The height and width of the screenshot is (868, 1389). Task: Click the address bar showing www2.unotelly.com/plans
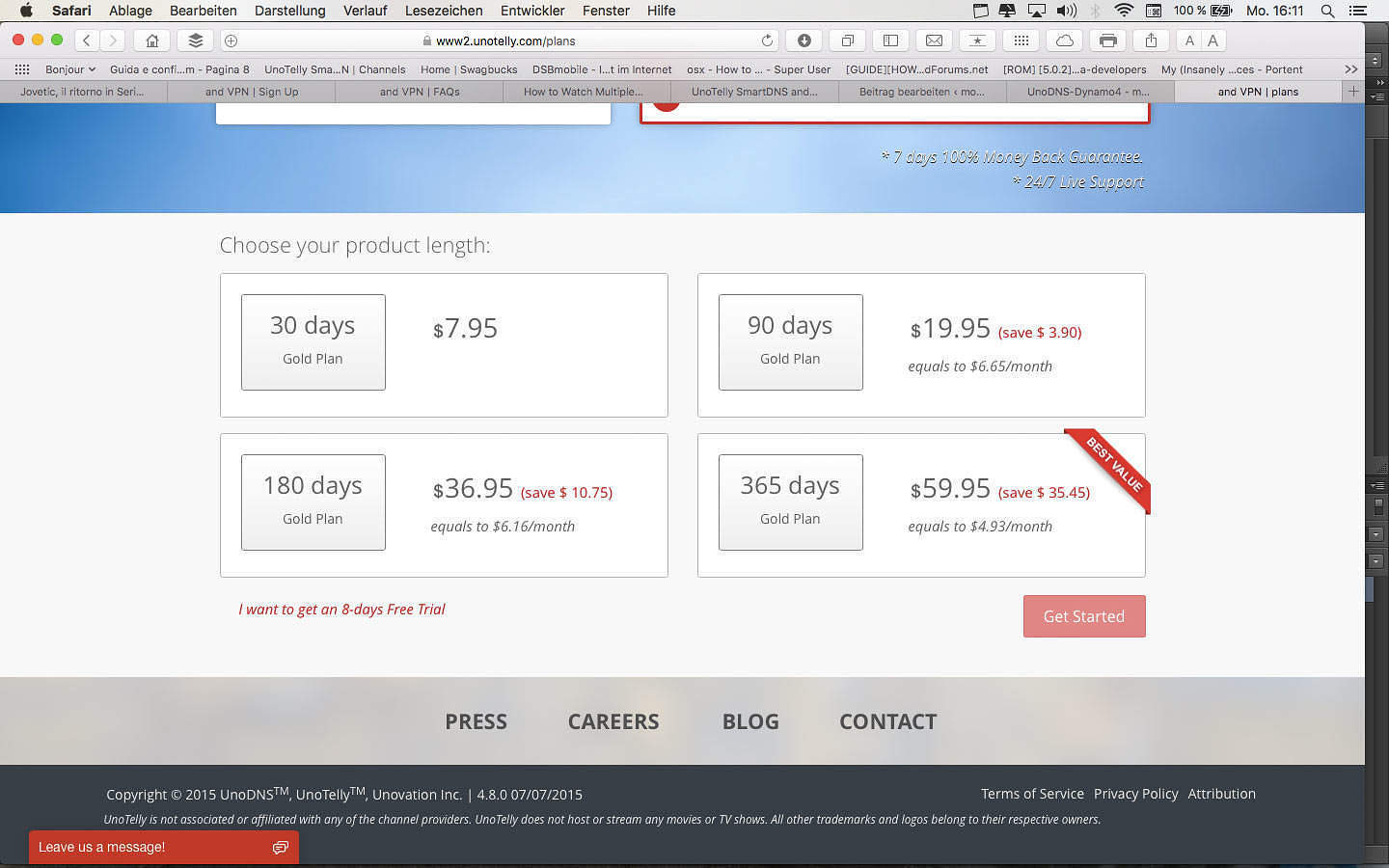[499, 41]
